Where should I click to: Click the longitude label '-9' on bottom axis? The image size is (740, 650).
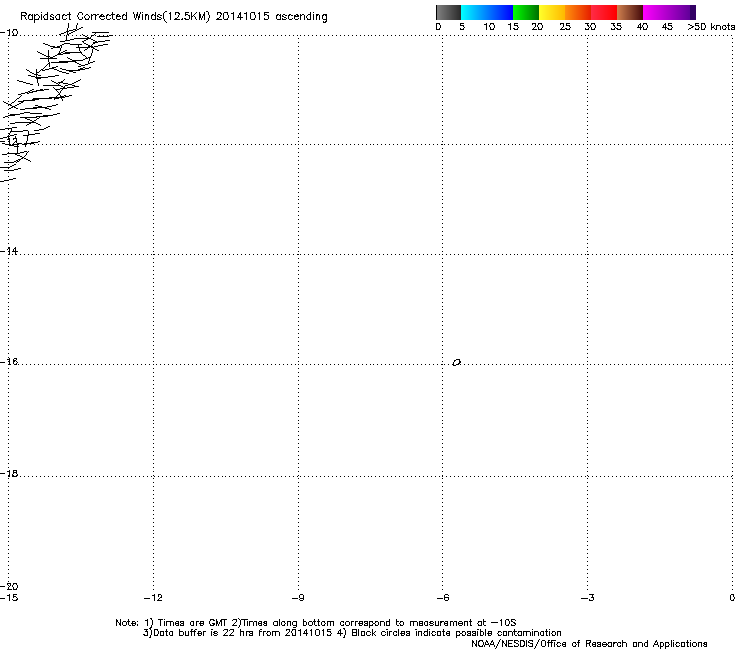pyautogui.click(x=298, y=598)
